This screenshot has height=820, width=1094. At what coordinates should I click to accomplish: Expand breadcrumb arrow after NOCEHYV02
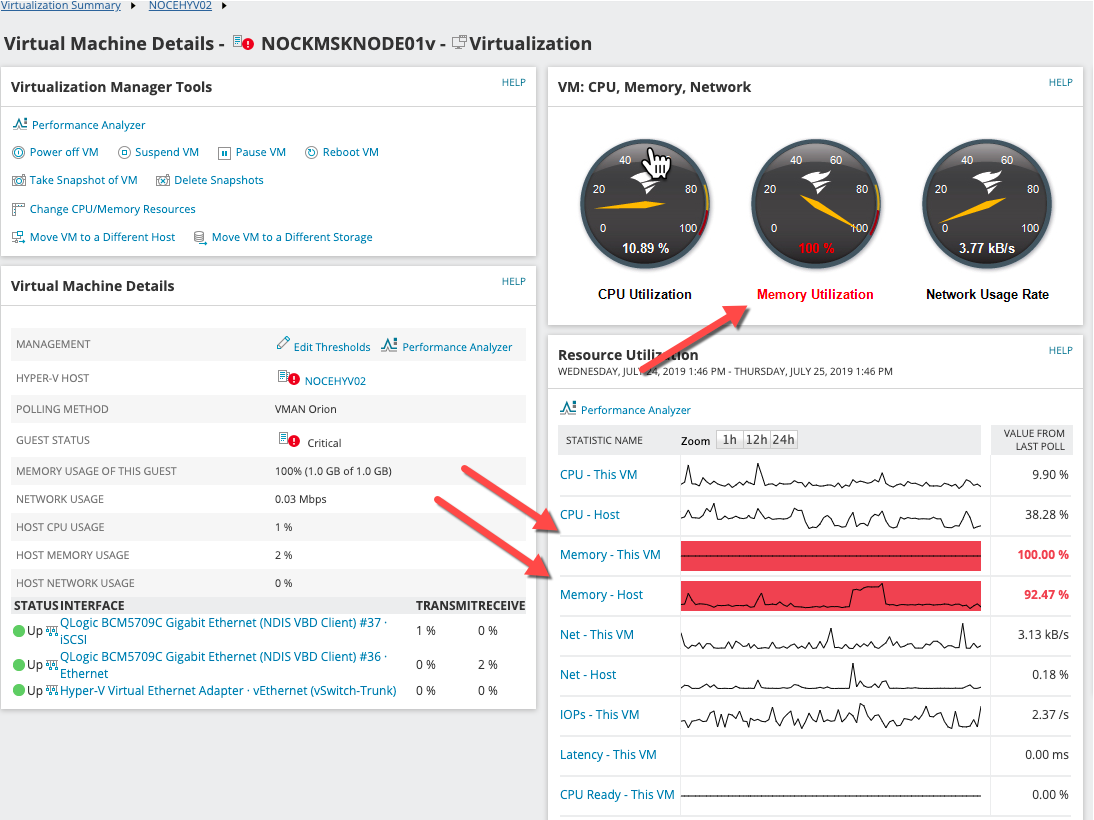pyautogui.click(x=224, y=6)
